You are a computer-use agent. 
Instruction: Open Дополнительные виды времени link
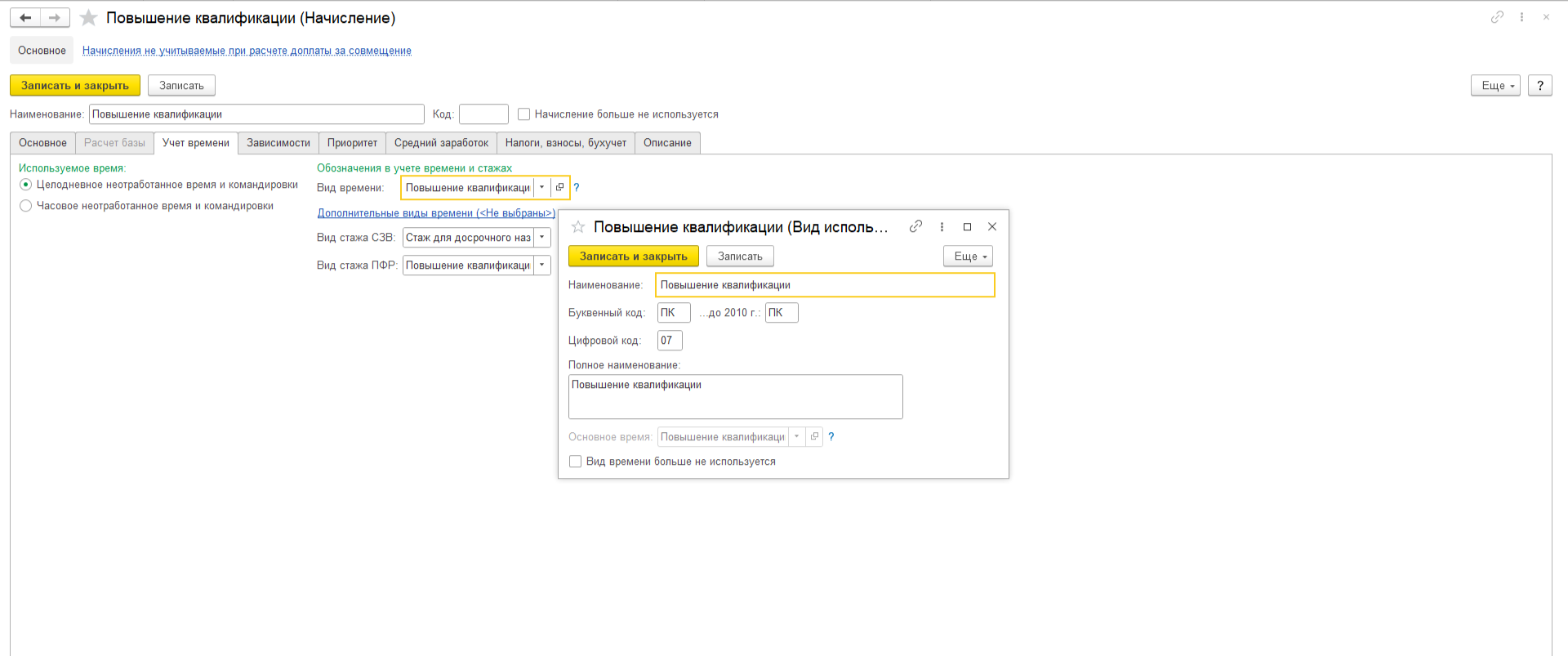pos(436,213)
